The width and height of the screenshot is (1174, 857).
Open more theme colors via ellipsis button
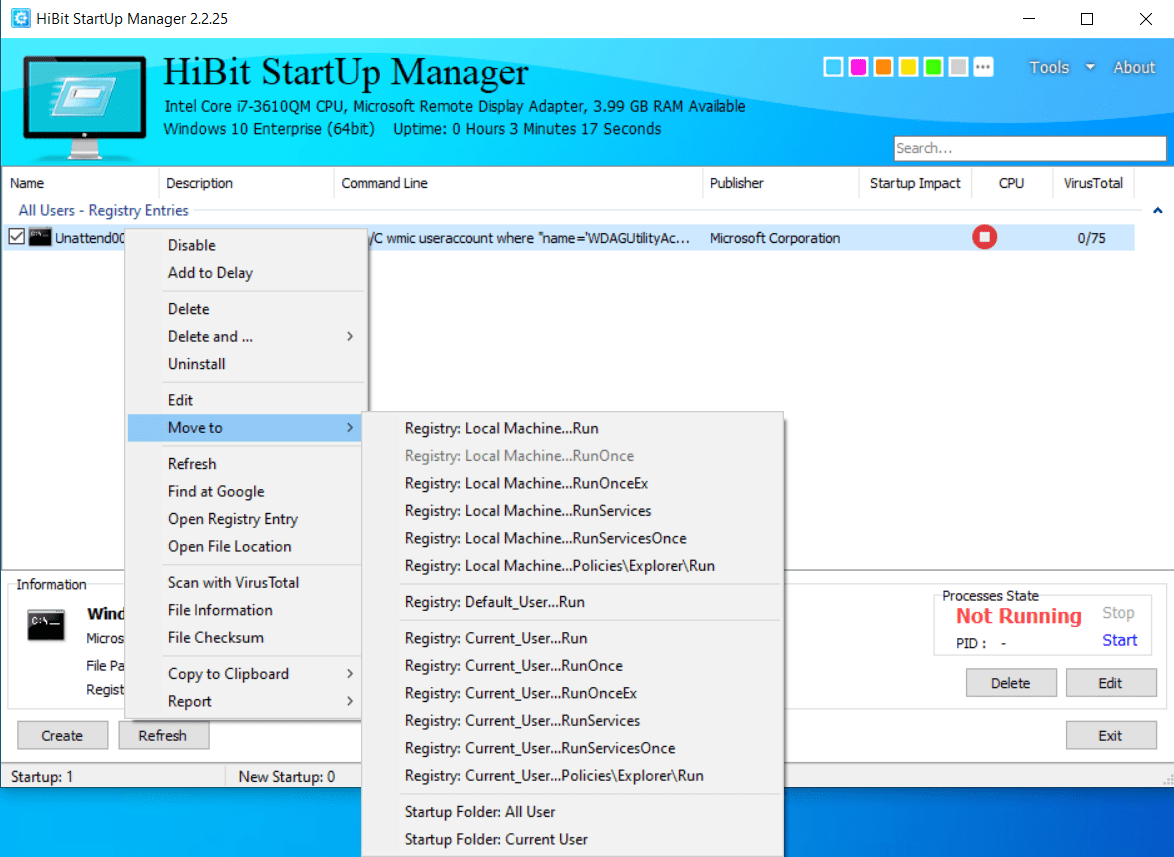[x=983, y=67]
